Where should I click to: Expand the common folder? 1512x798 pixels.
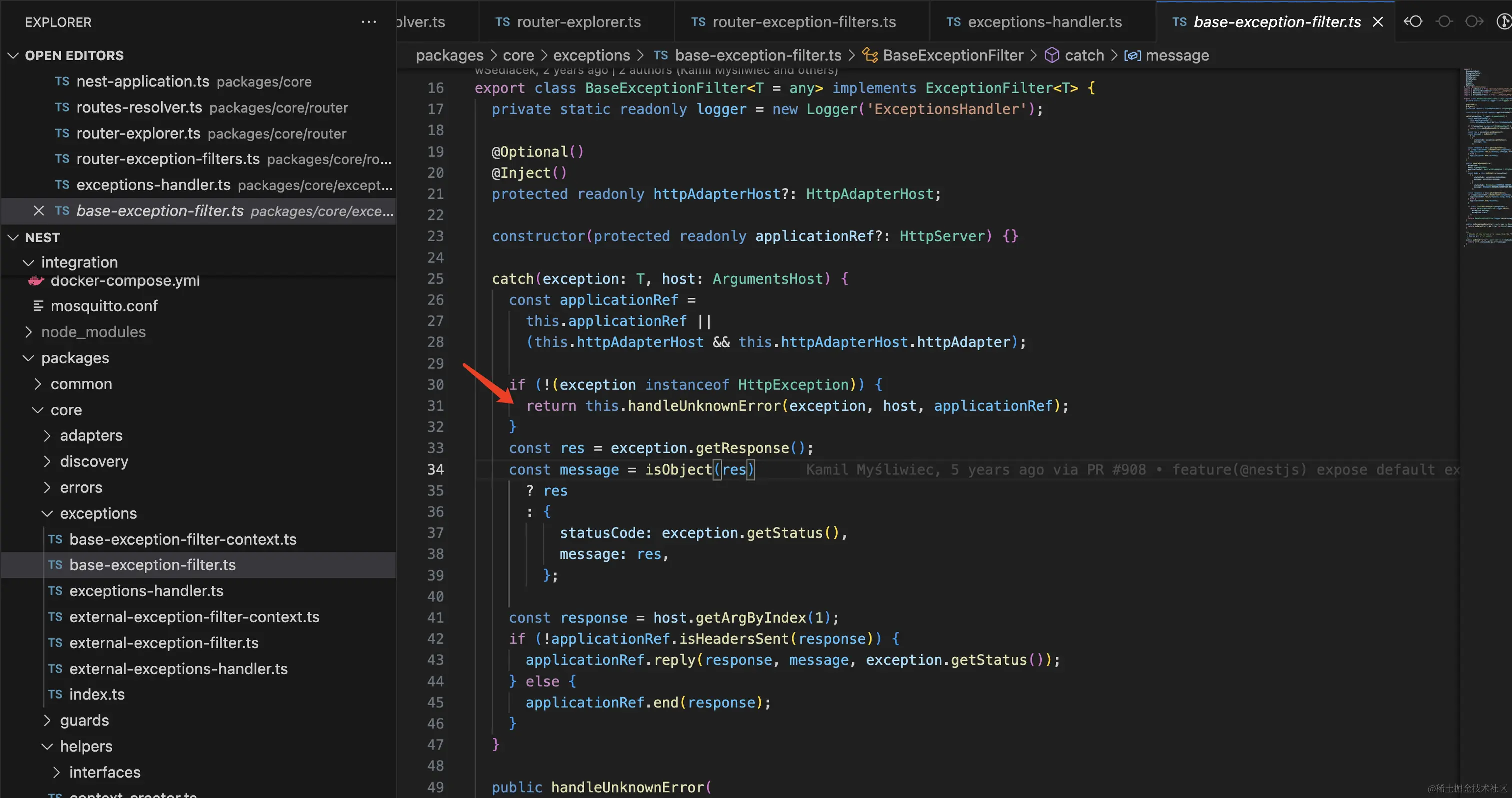point(38,383)
